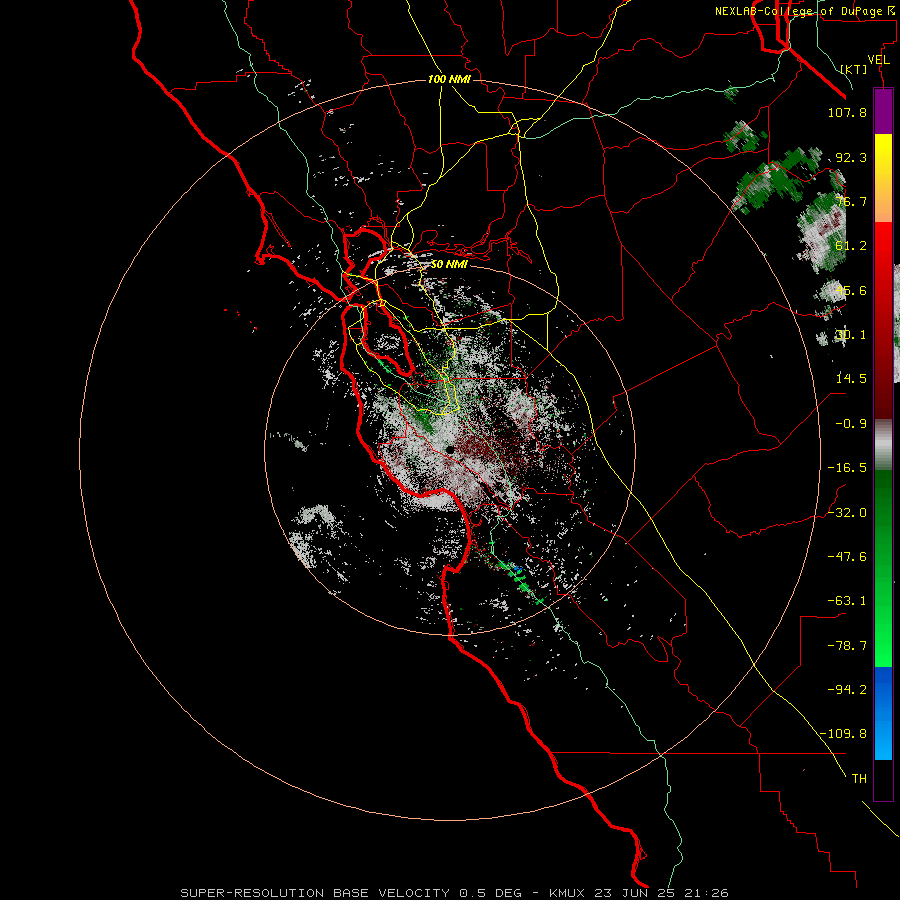Pick the gray near-zero segment of the color bar

click(883, 445)
